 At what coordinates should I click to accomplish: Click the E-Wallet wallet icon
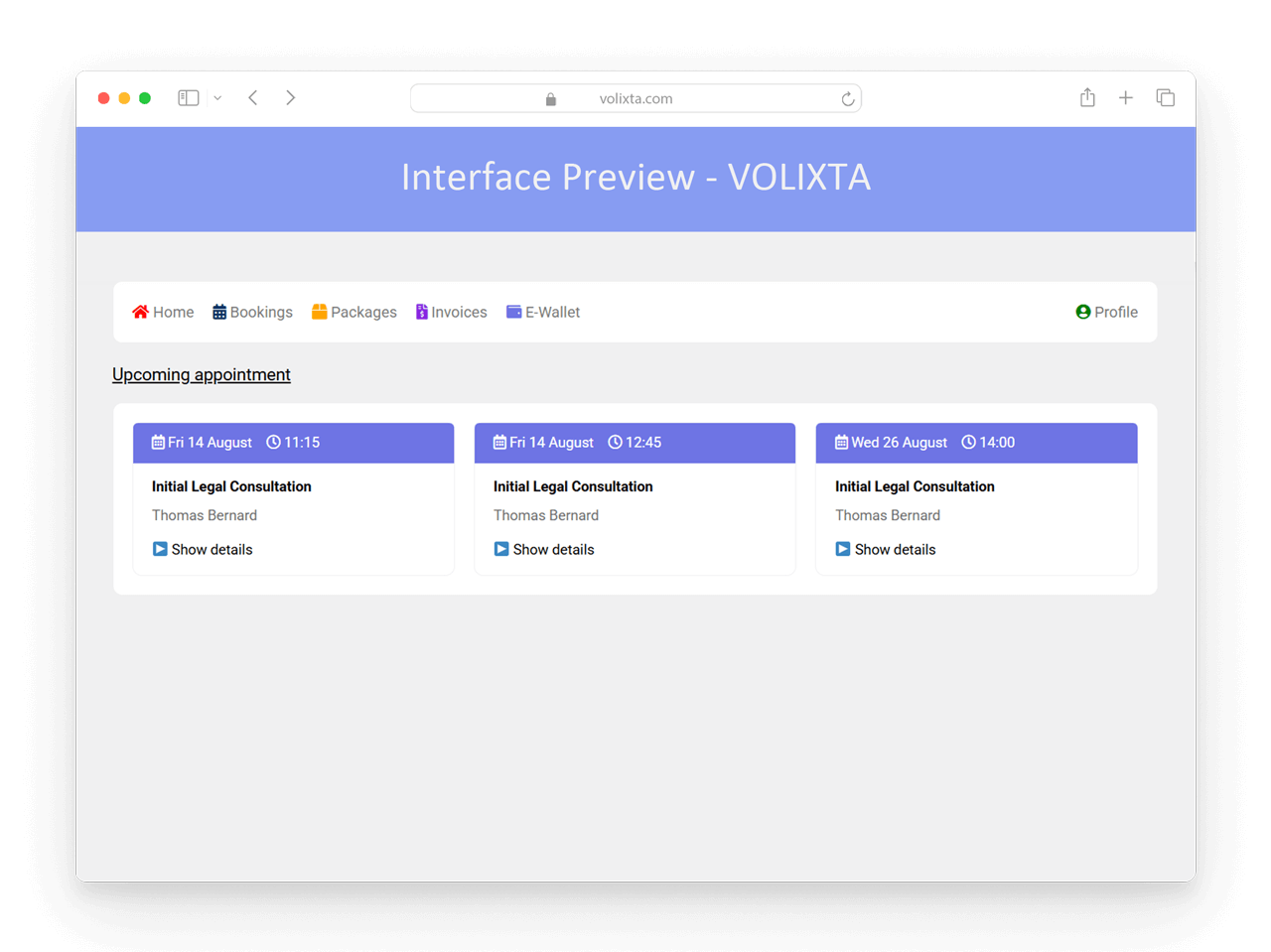click(513, 312)
